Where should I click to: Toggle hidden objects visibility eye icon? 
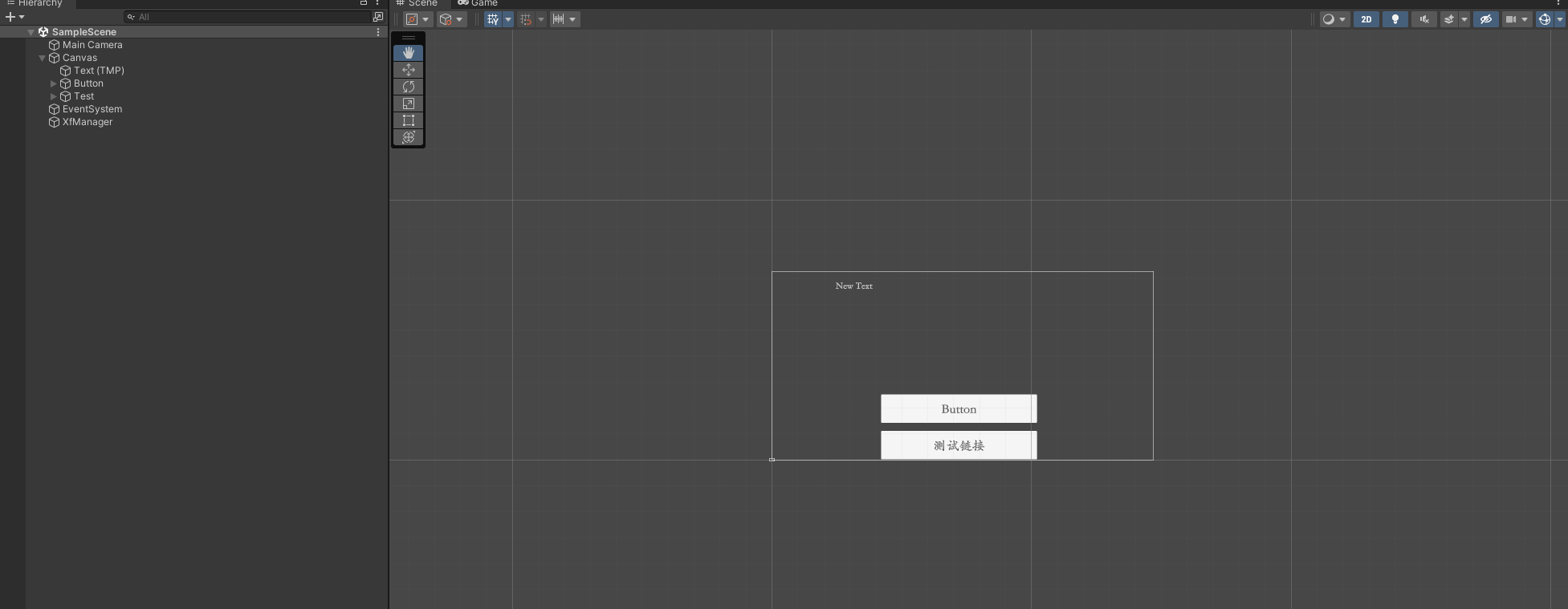click(1486, 19)
